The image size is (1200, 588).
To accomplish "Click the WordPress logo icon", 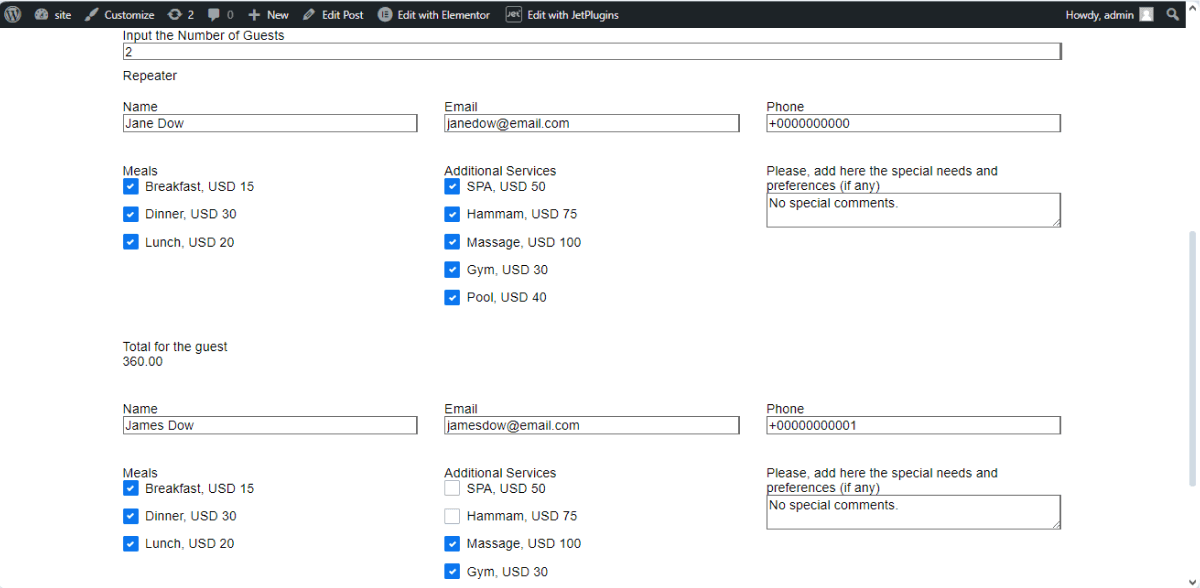I will coord(13,14).
